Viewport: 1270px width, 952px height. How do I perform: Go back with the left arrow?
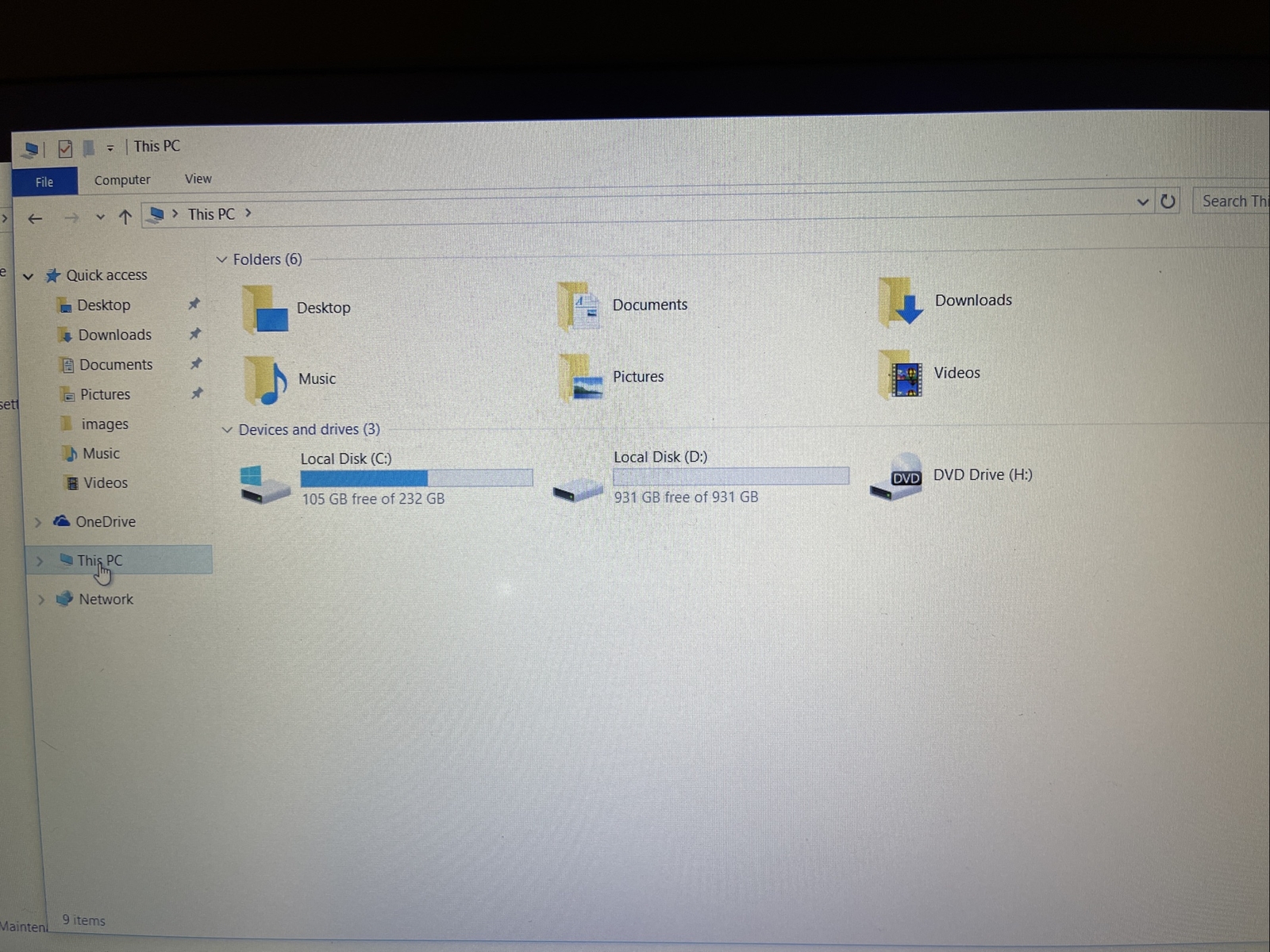click(x=35, y=218)
